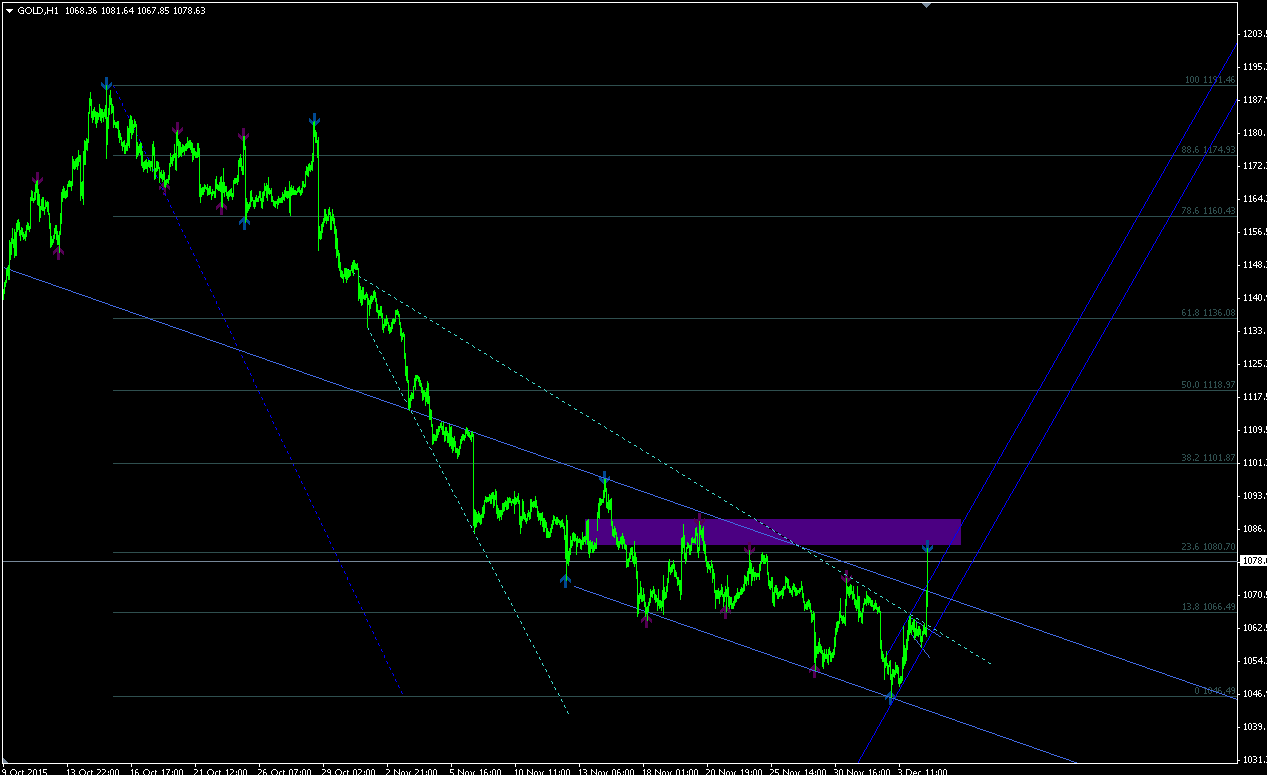This screenshot has height=775, width=1267.
Task: Select Fibonacci level label 78.6 1160.43
Action: click(1208, 211)
